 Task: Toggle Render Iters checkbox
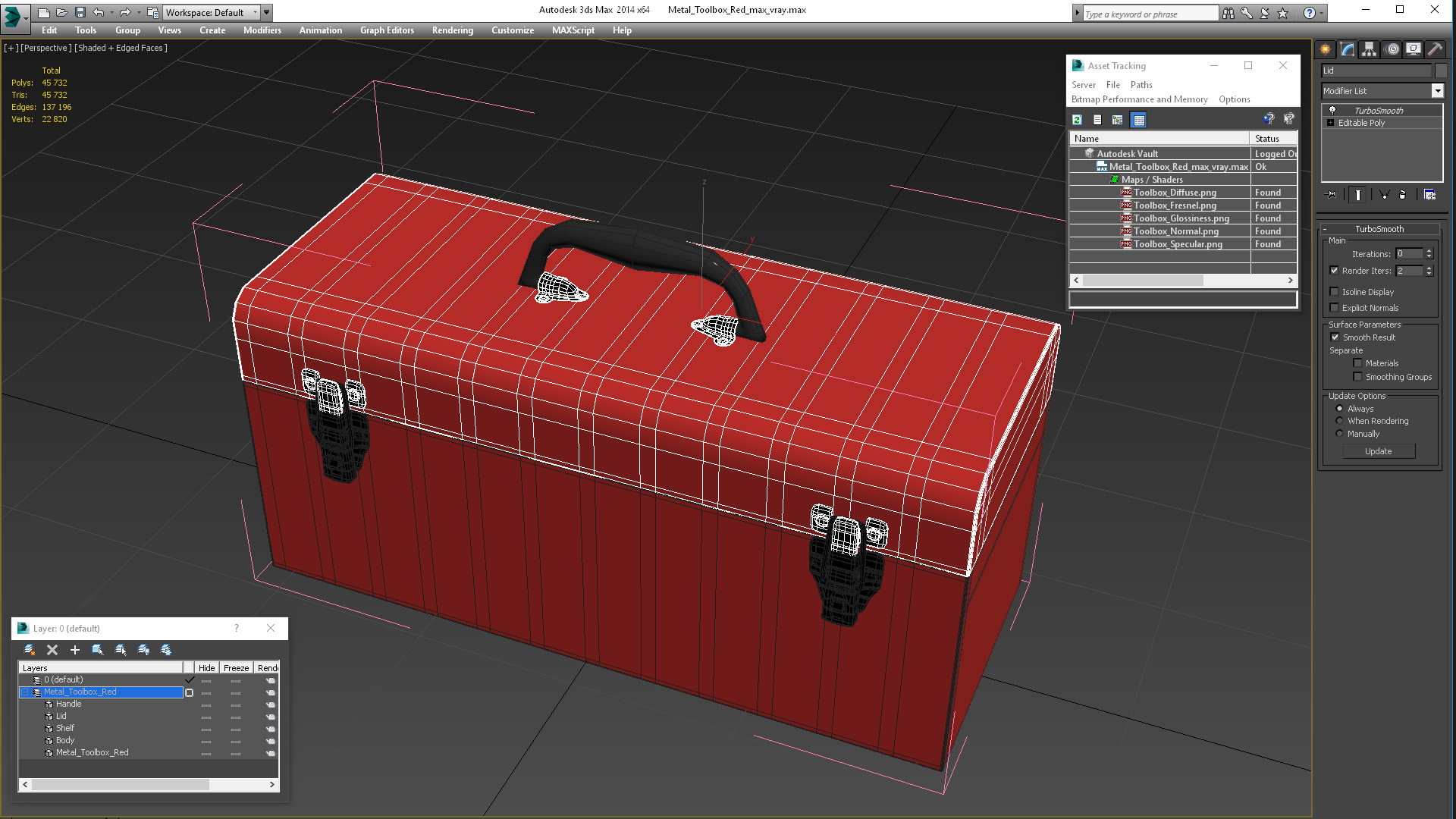(1335, 271)
